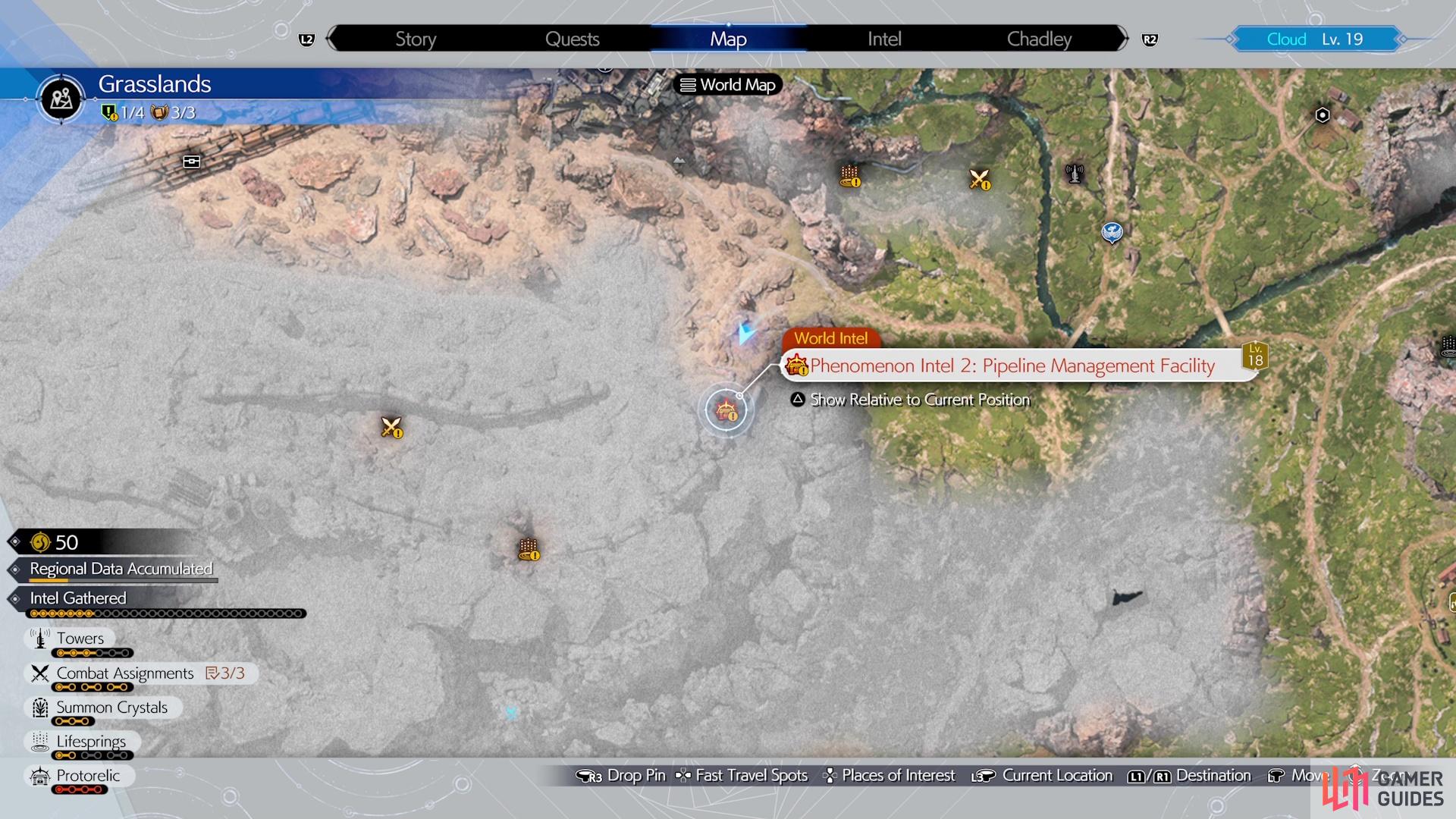Click the crossed swords Combat Assignments icon

40,673
